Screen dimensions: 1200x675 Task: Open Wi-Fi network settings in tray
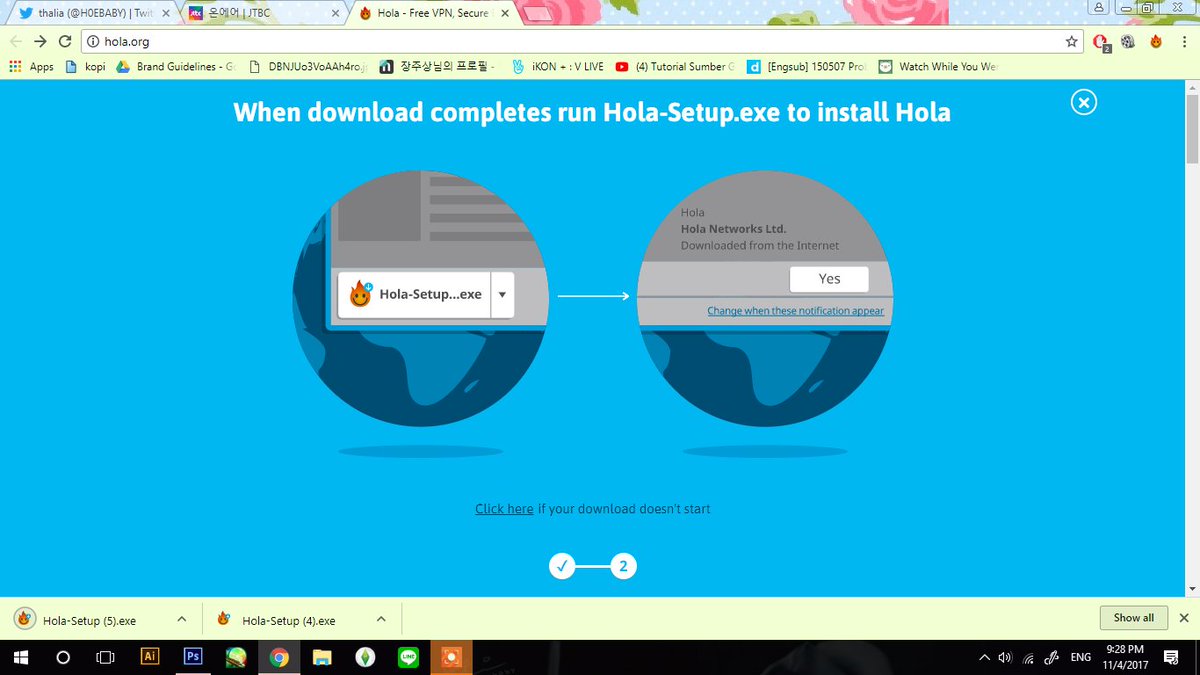(x=1028, y=657)
